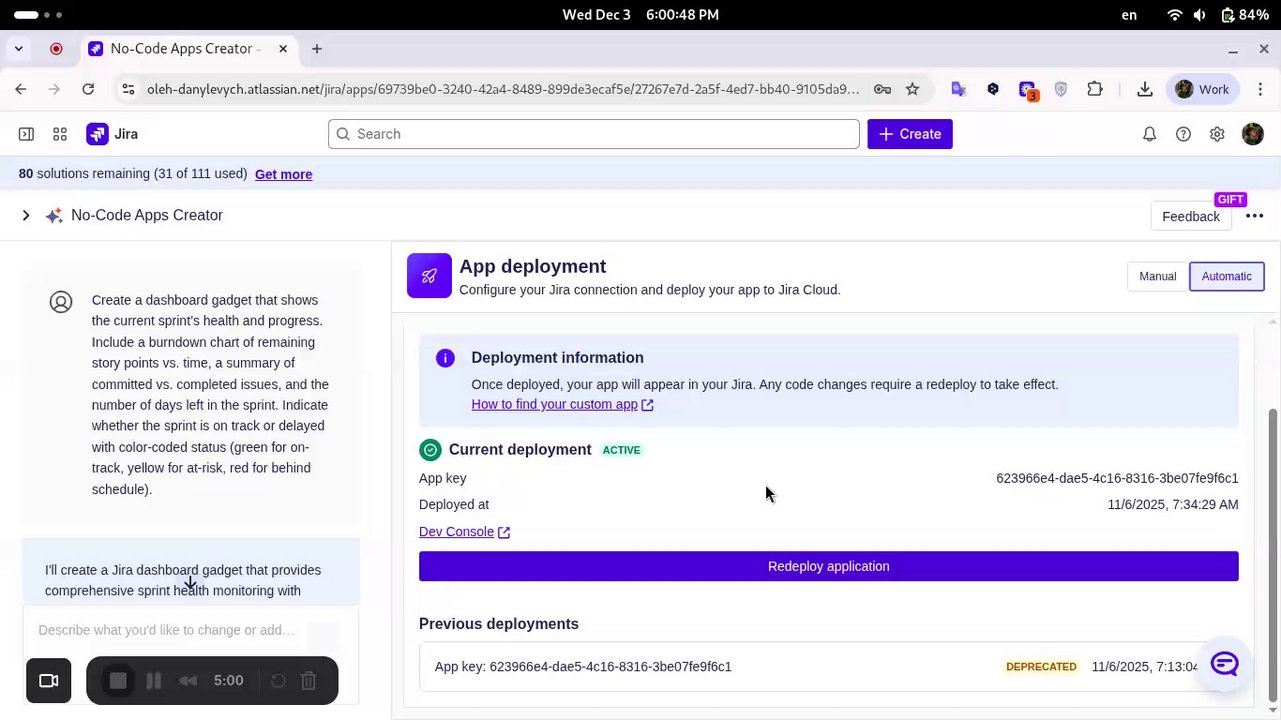Open the Jira help icon
The image size is (1281, 720).
(1184, 134)
